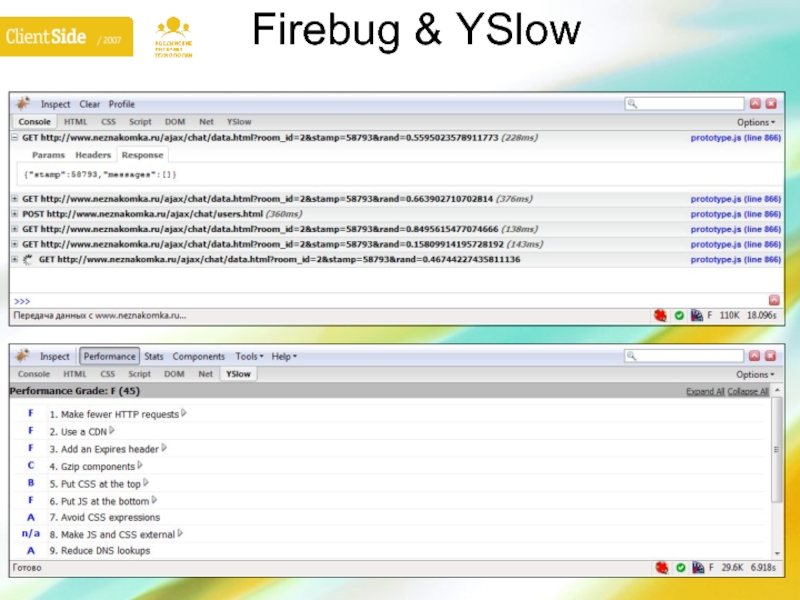Expand the Put CSS at the top rule
Screen dimensions: 800x600
coord(146,483)
